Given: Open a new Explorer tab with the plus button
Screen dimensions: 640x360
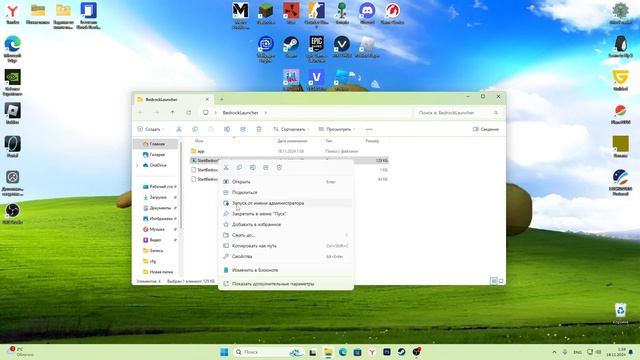Looking at the screenshot, I should tap(222, 99).
